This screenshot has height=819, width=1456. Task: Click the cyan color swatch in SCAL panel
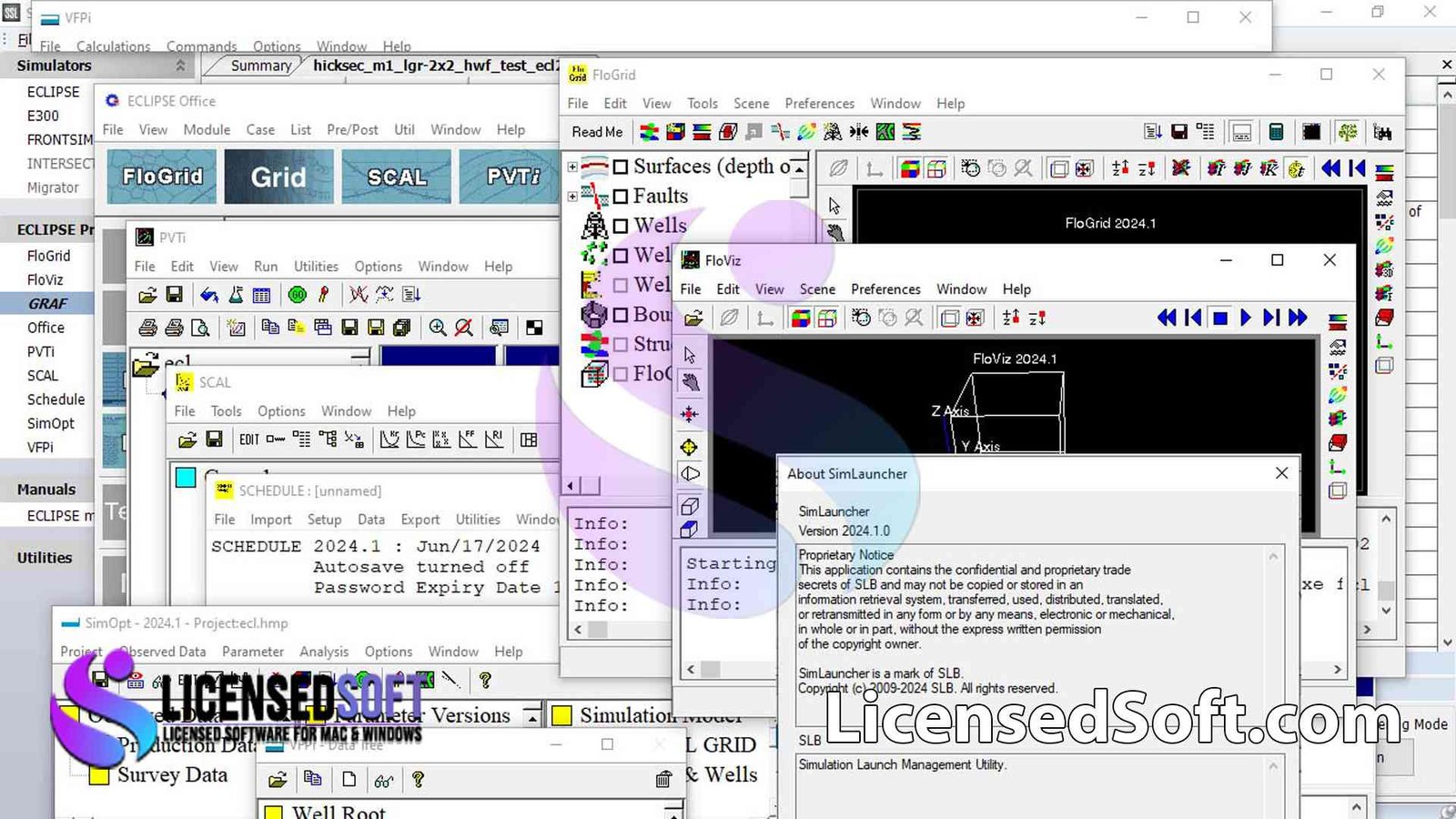(186, 478)
